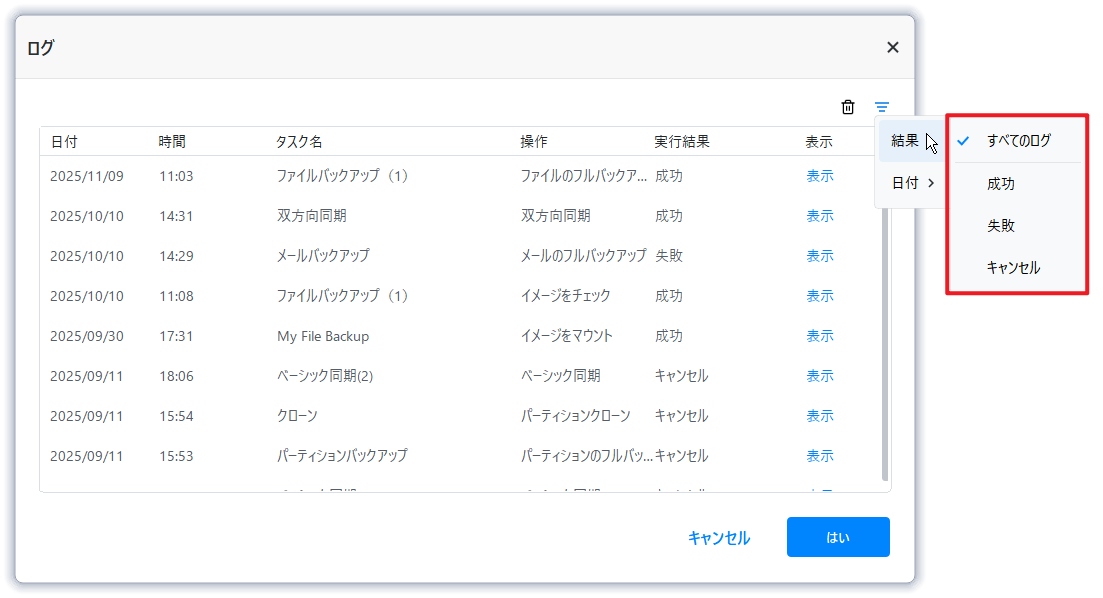
Task: Close the ログ dialog with X
Action: point(893,47)
